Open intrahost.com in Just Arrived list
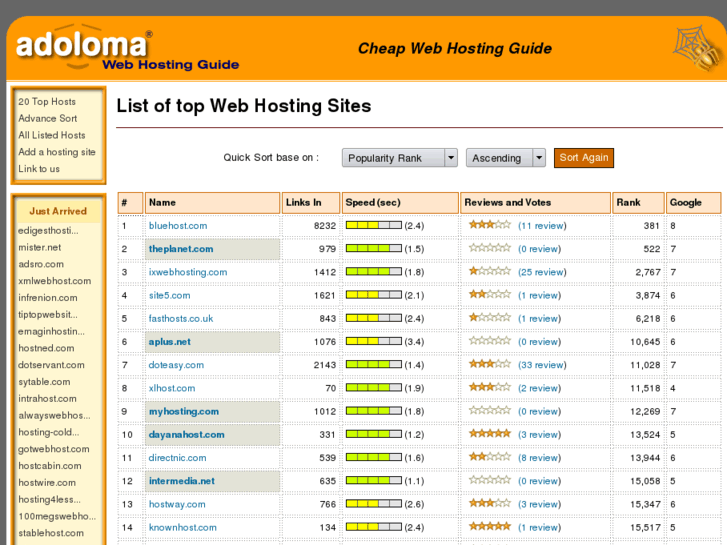This screenshot has width=727, height=545. [47, 398]
